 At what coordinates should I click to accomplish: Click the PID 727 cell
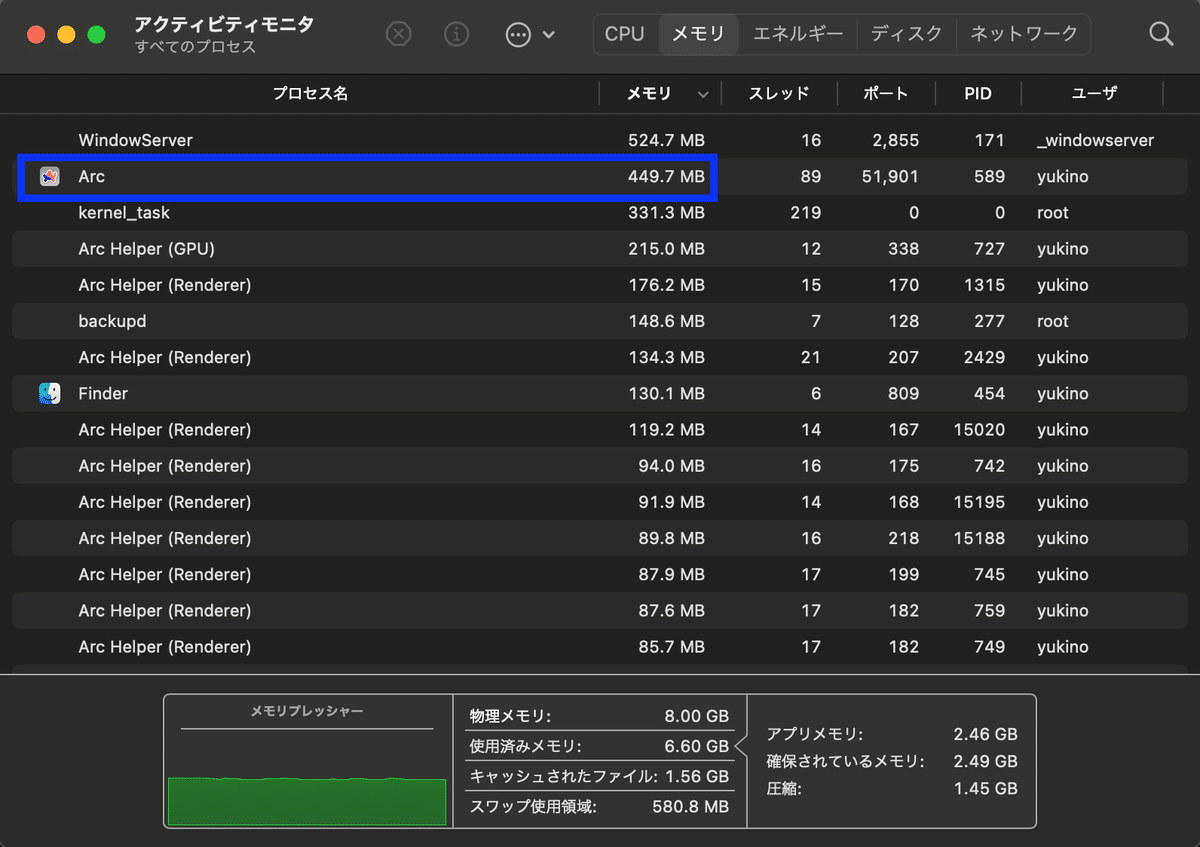(989, 249)
